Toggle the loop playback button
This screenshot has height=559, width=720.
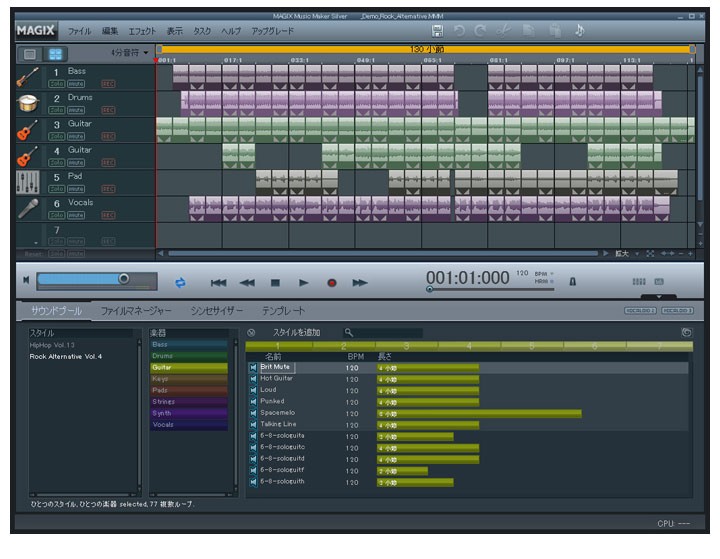point(180,283)
